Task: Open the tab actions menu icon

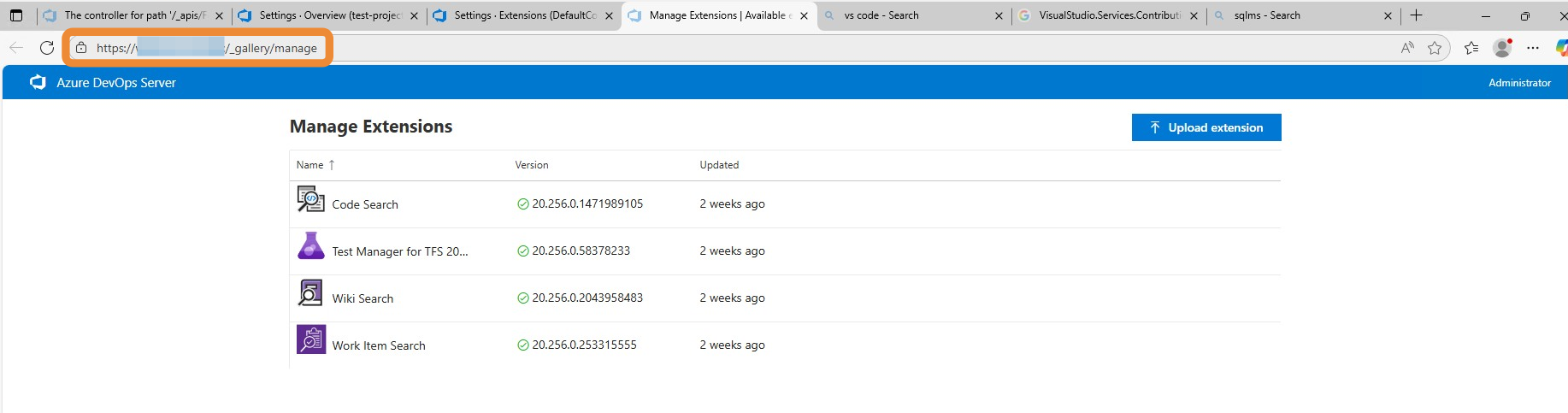Action: 16,15
